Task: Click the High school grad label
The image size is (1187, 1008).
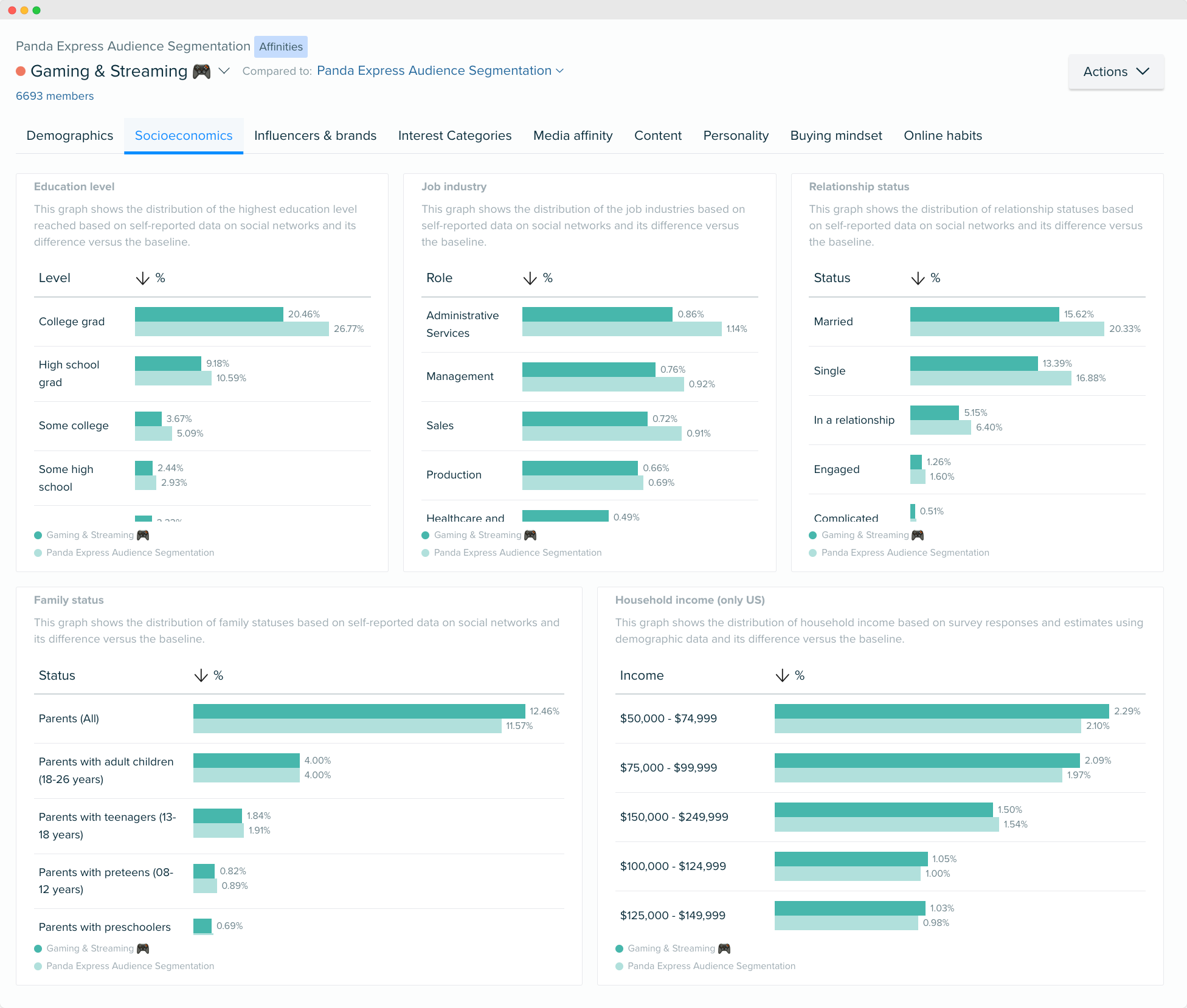Action: 69,373
